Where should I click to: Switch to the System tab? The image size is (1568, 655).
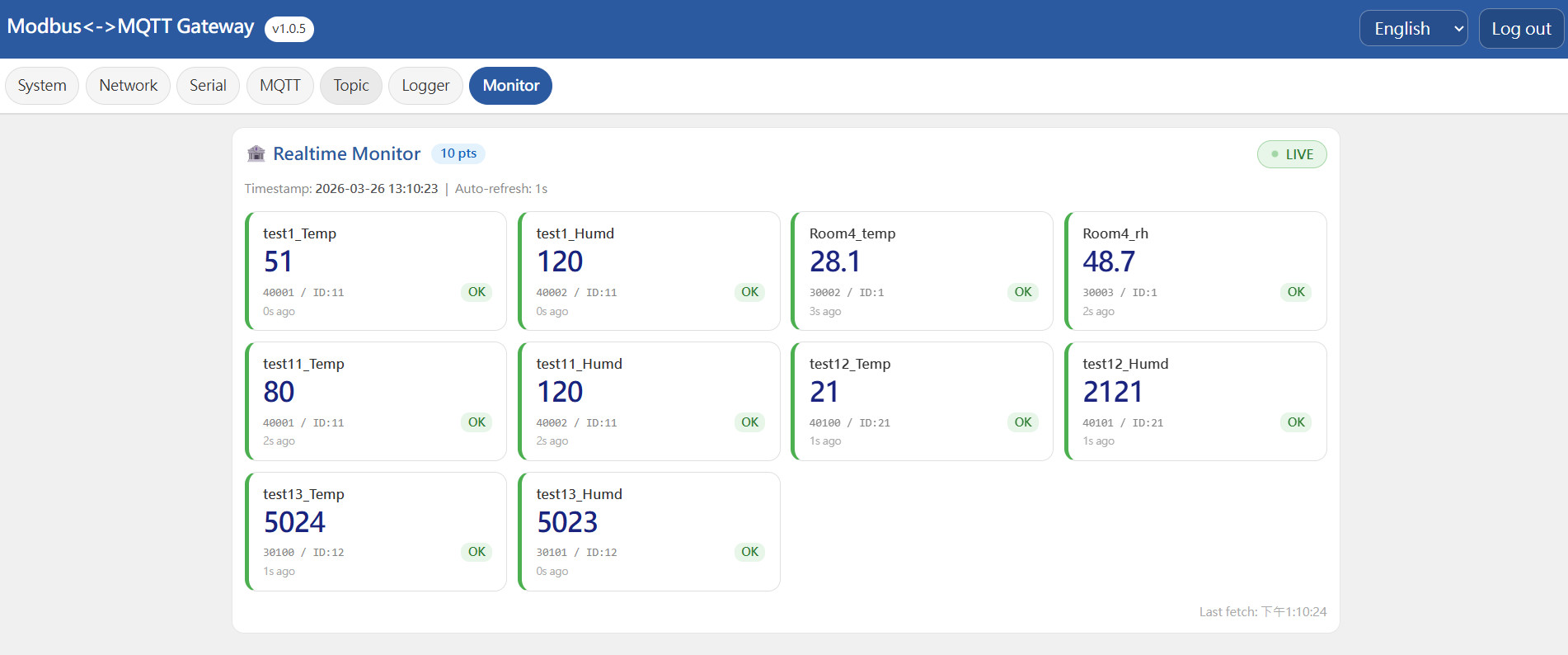pyautogui.click(x=42, y=86)
